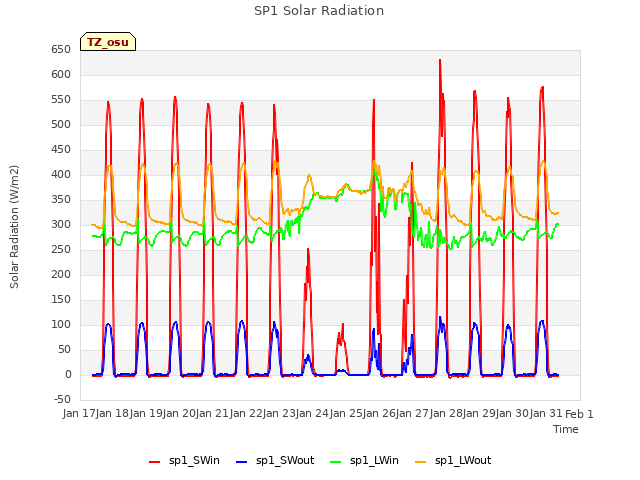Click the Jan 19 x-axis tick label

(x=146, y=413)
